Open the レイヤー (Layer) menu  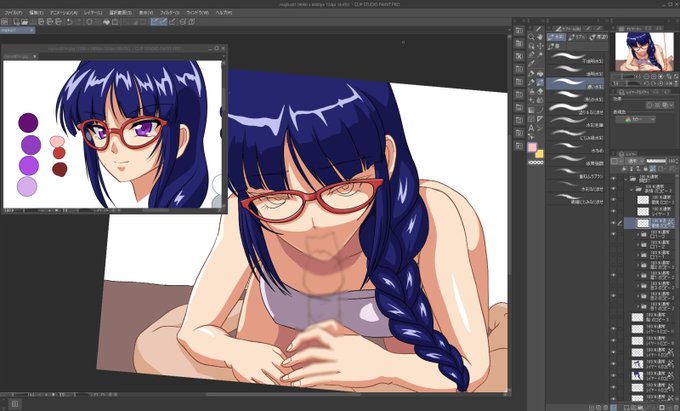94,13
